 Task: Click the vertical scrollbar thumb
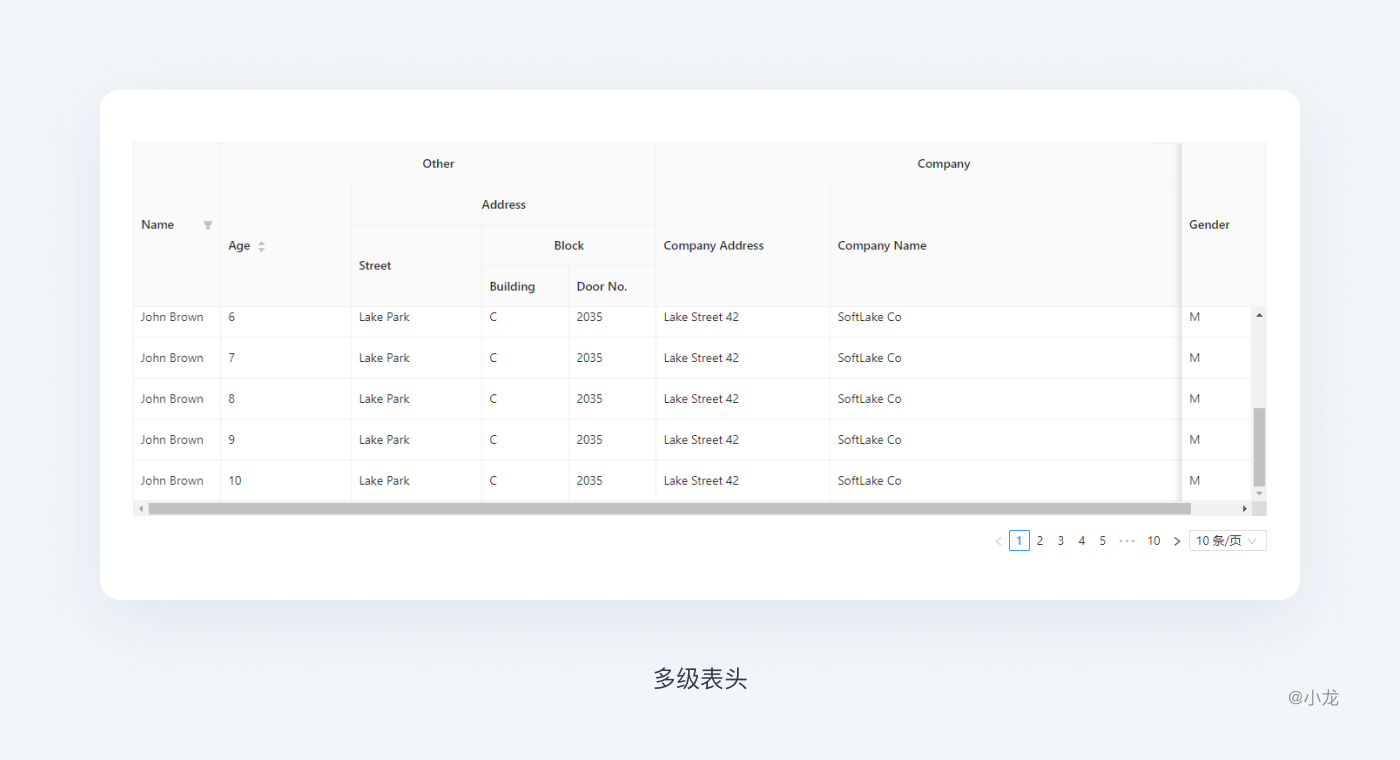[1259, 446]
